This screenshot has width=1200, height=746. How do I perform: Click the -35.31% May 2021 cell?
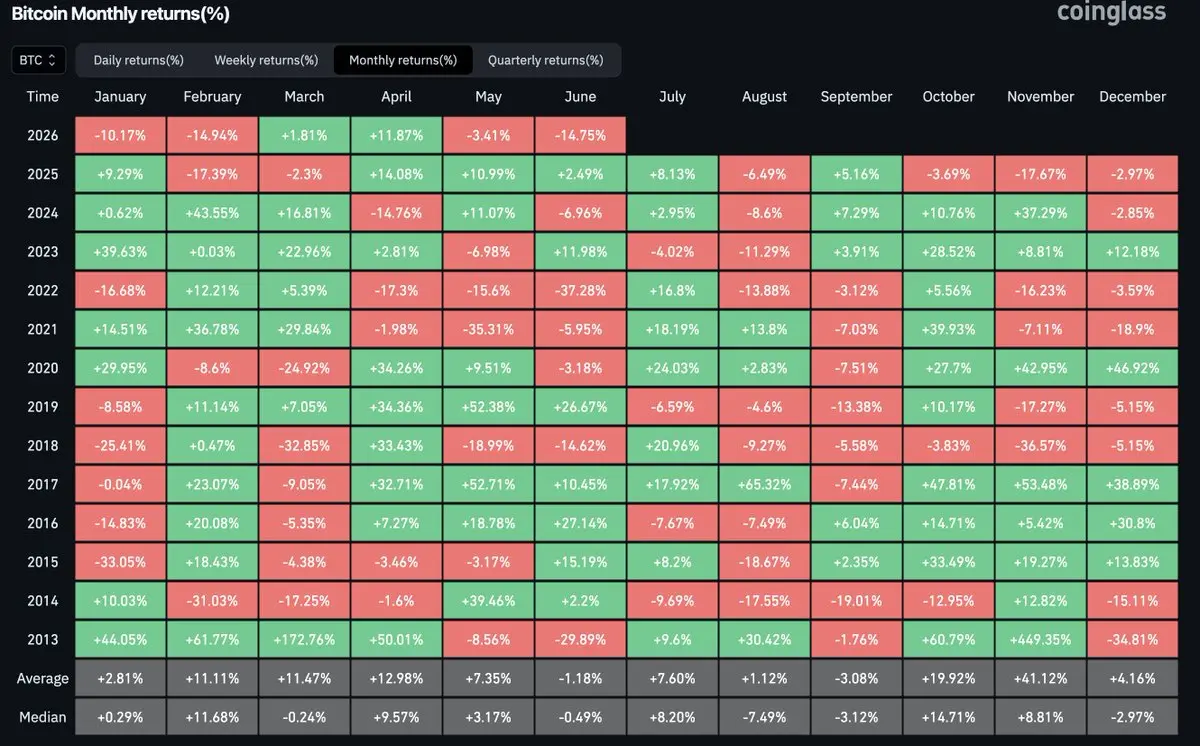[488, 329]
